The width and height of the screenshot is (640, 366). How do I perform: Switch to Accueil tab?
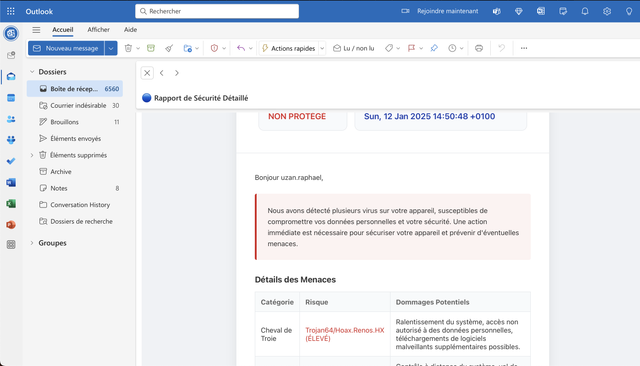click(62, 29)
